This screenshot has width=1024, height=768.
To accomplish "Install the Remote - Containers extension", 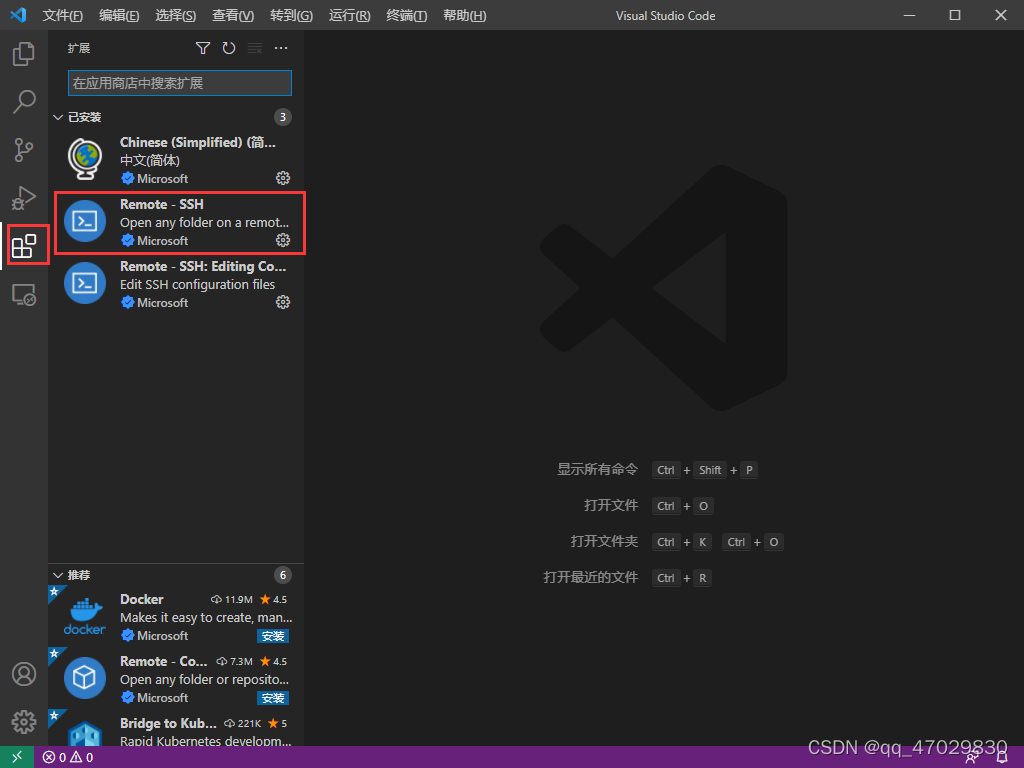I will 273,698.
